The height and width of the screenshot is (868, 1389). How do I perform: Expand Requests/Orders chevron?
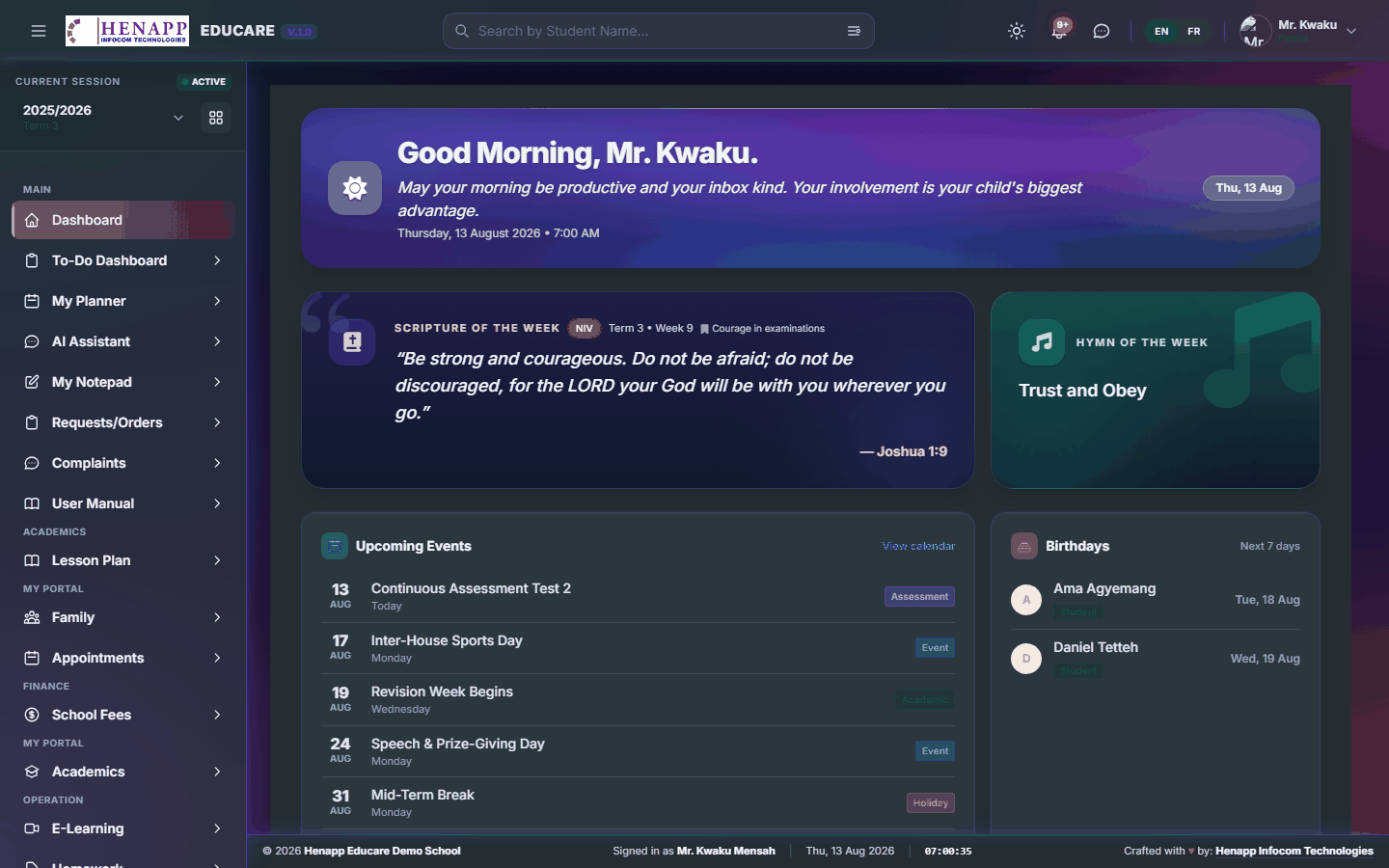point(217,422)
